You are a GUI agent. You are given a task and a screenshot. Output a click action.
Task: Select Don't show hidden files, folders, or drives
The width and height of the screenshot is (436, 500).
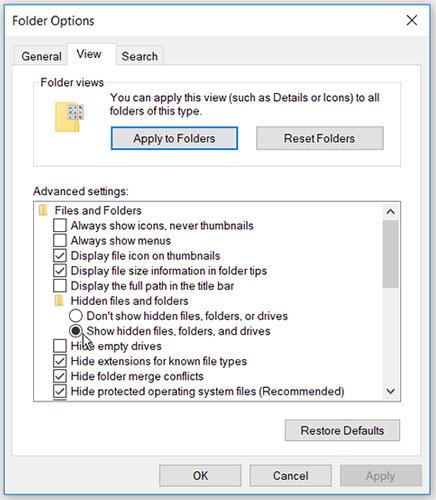76,316
